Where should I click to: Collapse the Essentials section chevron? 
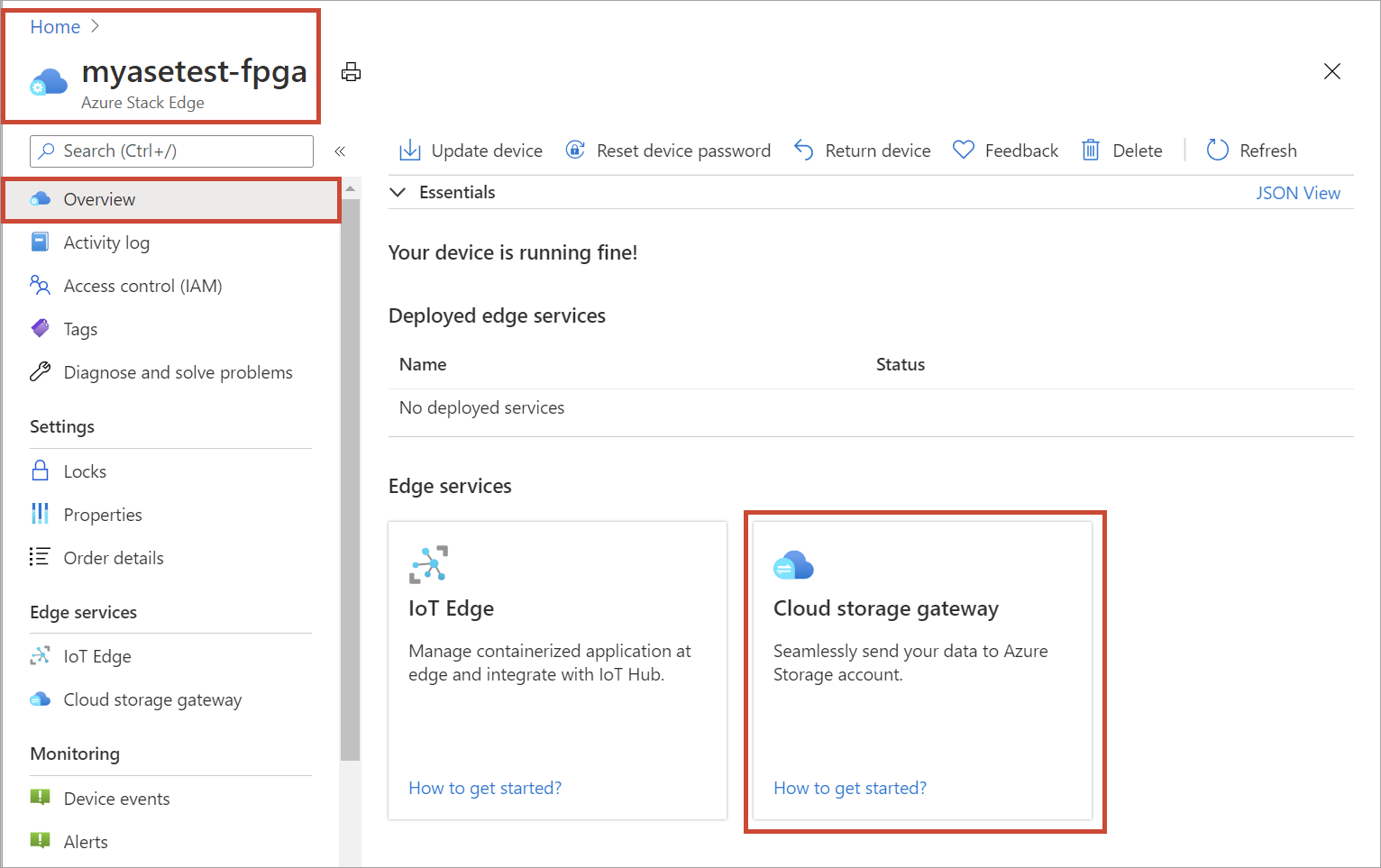click(x=398, y=192)
